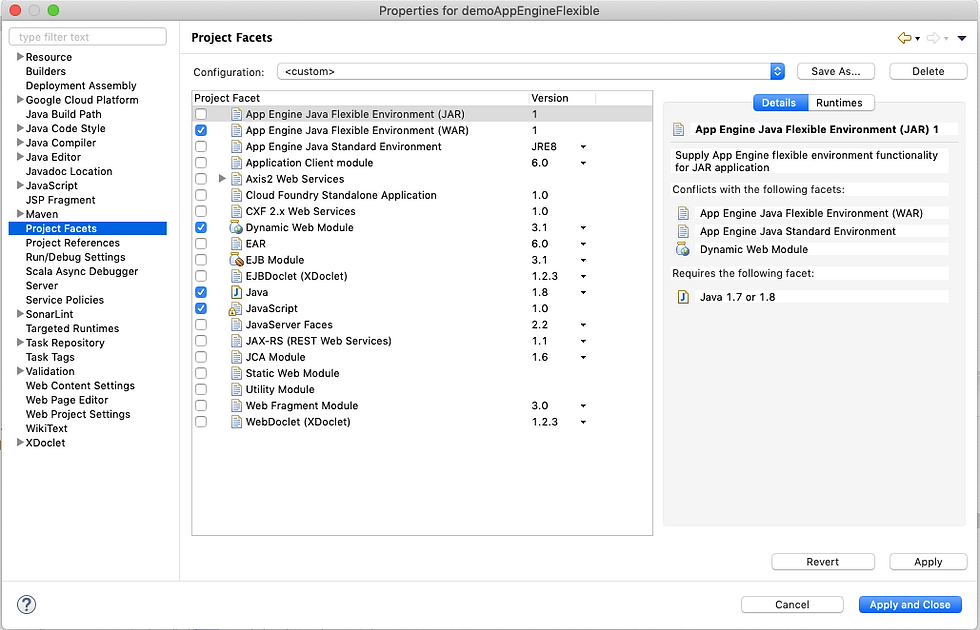980x630 pixels.
Task: Expand Axis2 Web Services tree node
Action: [222, 179]
